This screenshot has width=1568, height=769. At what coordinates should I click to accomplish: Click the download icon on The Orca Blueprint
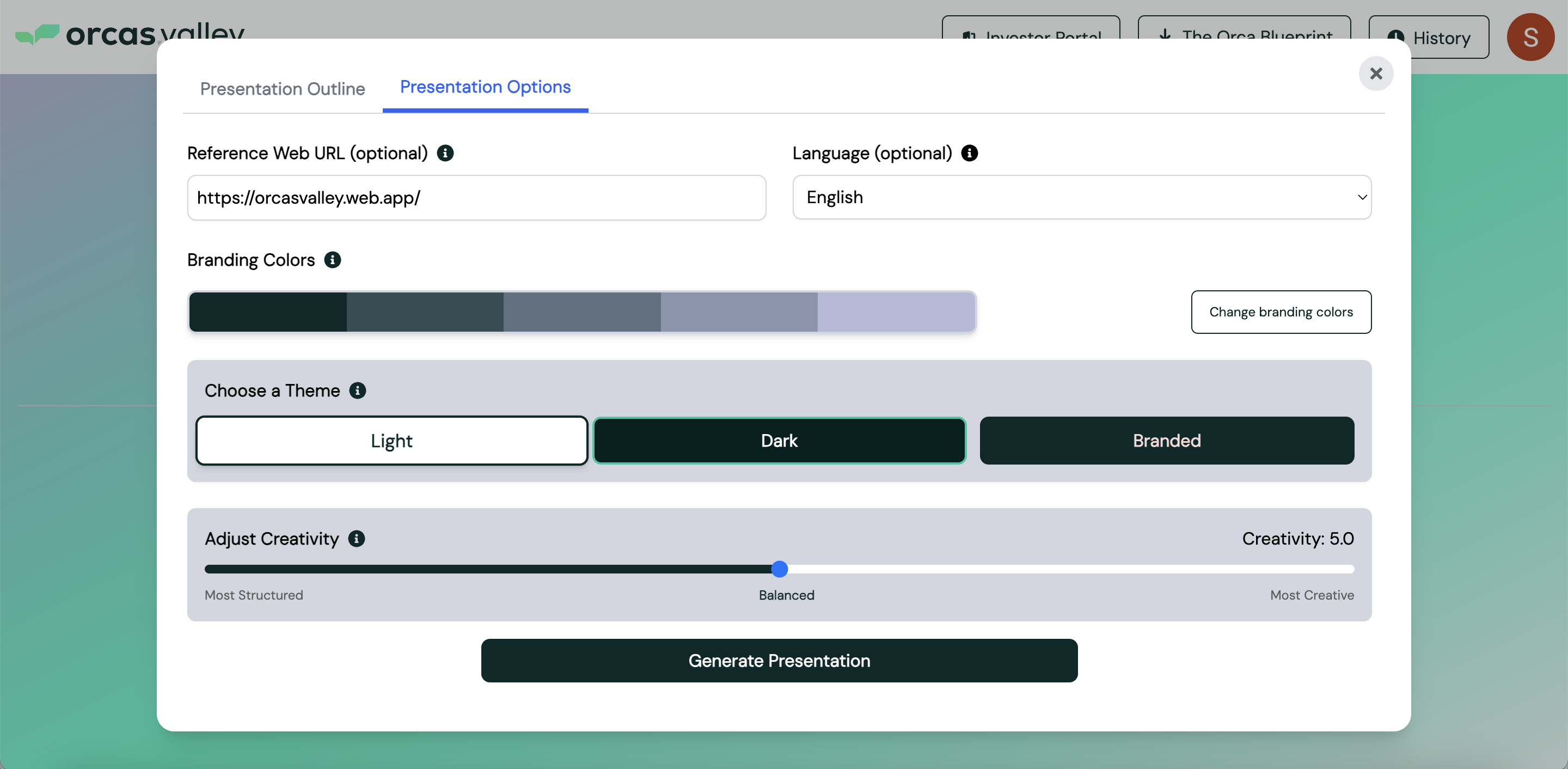pyautogui.click(x=1165, y=36)
